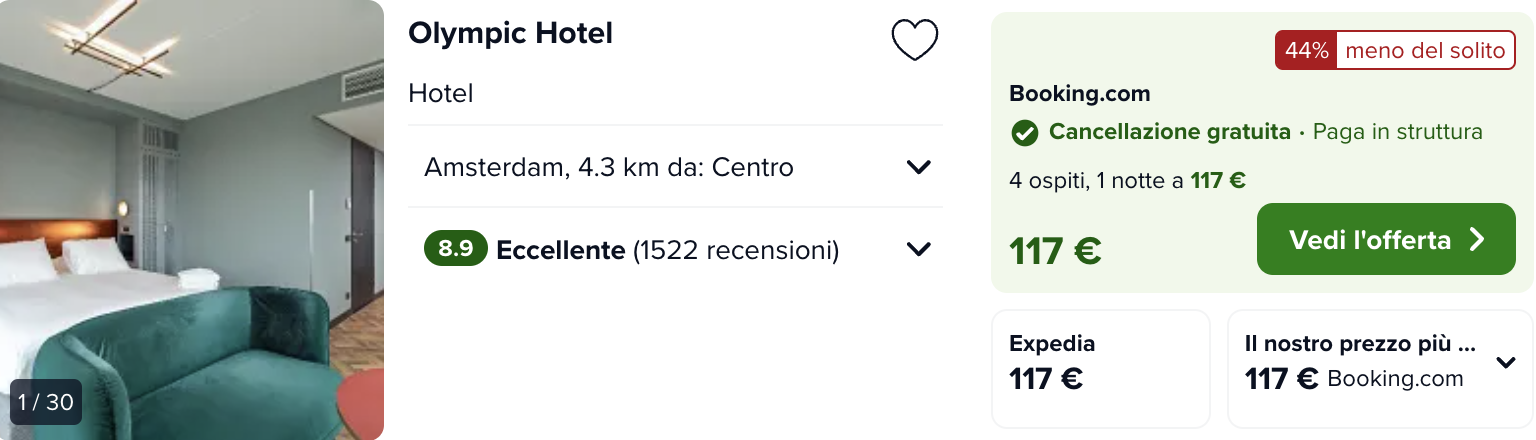Click the 1522 recensioni text
Screen dimensions: 1536x440
click(736, 249)
